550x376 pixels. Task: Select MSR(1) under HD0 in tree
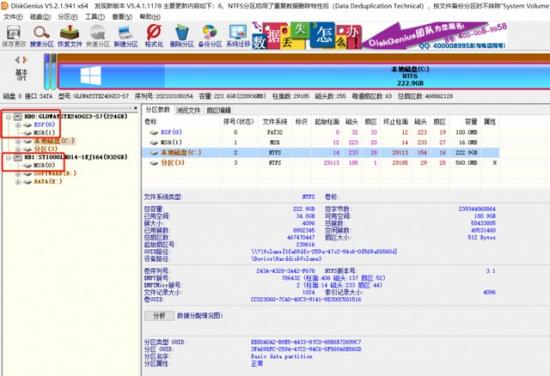coord(45,133)
